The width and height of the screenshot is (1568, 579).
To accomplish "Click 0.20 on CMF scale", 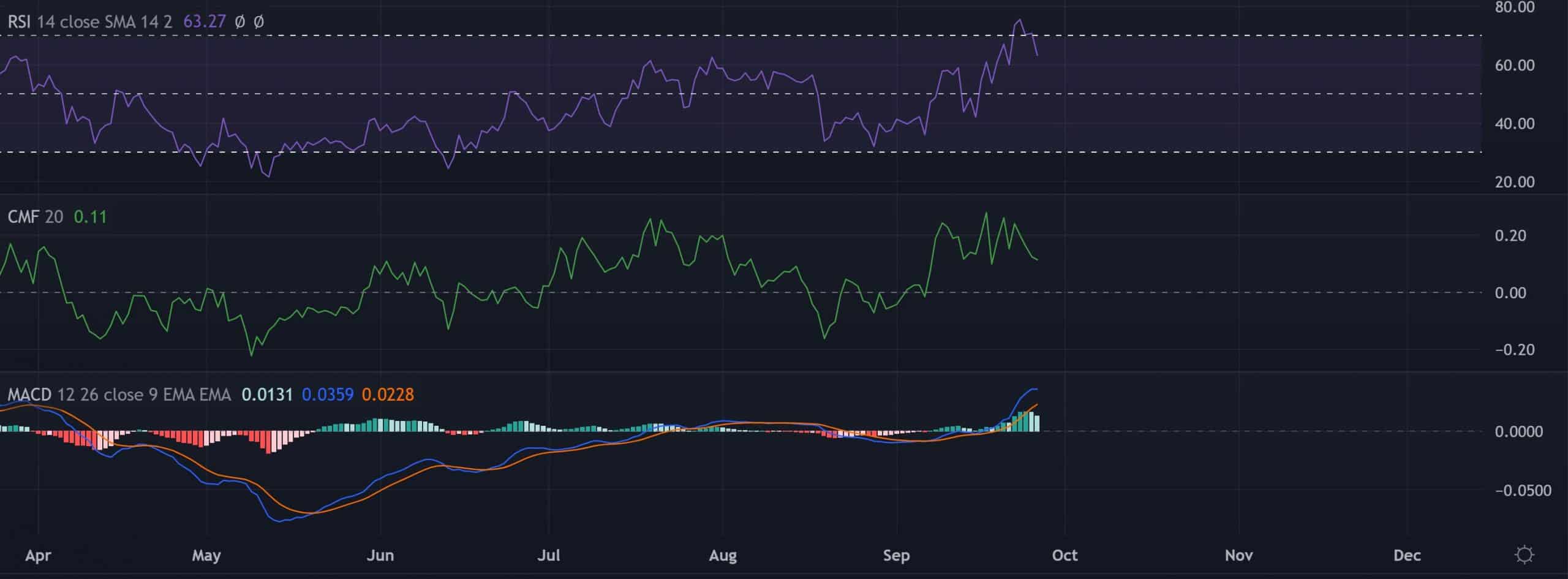I will pos(1510,236).
